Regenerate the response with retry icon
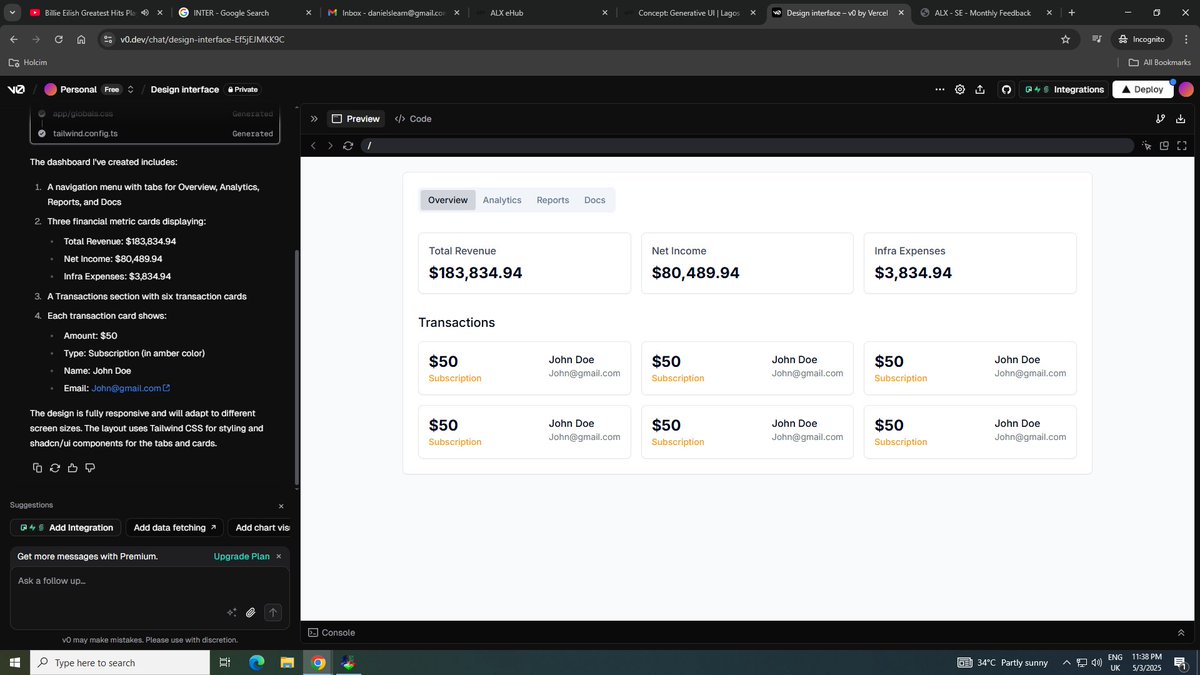This screenshot has height=675, width=1200. point(55,467)
